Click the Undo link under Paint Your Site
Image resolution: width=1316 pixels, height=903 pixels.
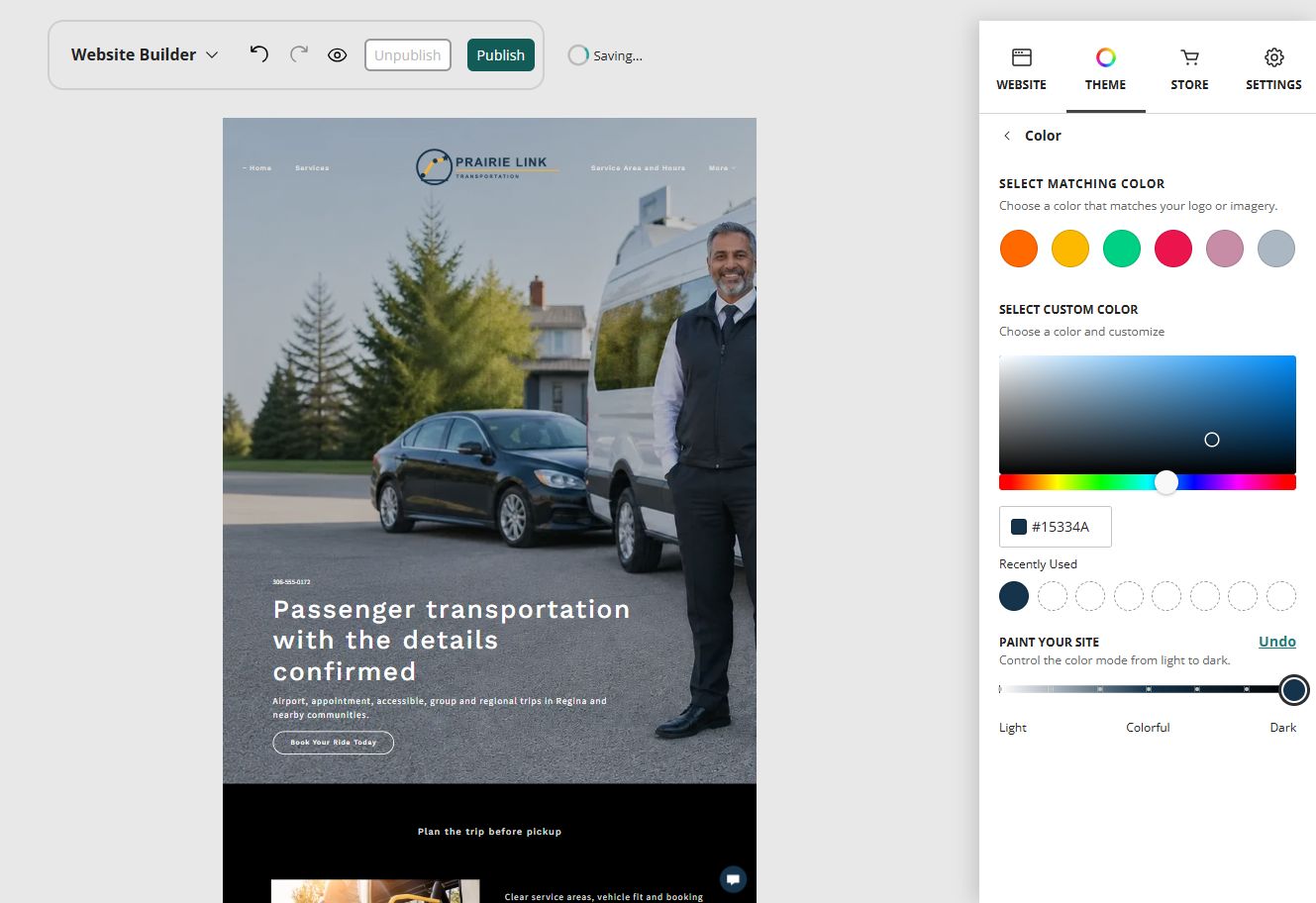pos(1277,642)
